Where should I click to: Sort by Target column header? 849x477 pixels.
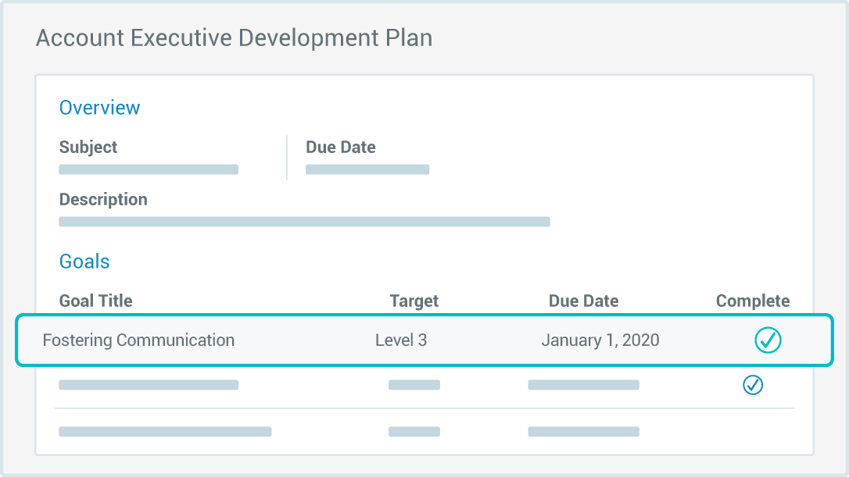pyautogui.click(x=414, y=301)
